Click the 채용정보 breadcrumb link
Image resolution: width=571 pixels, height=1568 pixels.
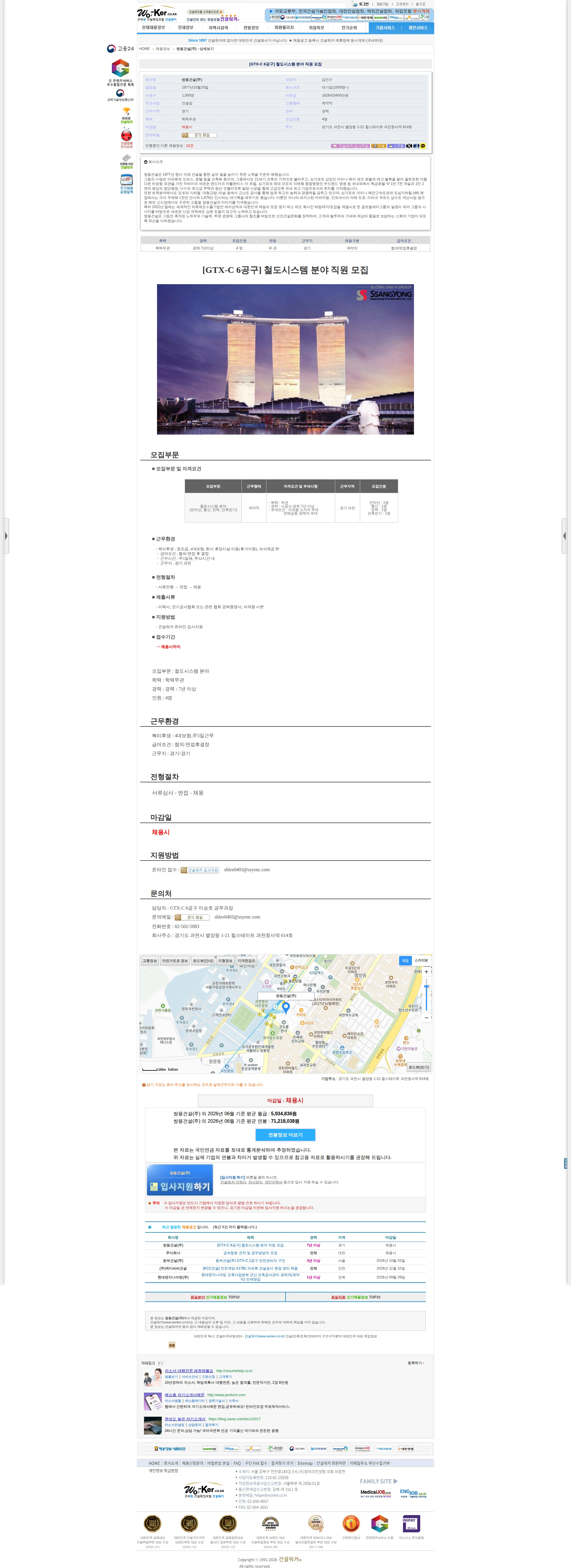(163, 49)
